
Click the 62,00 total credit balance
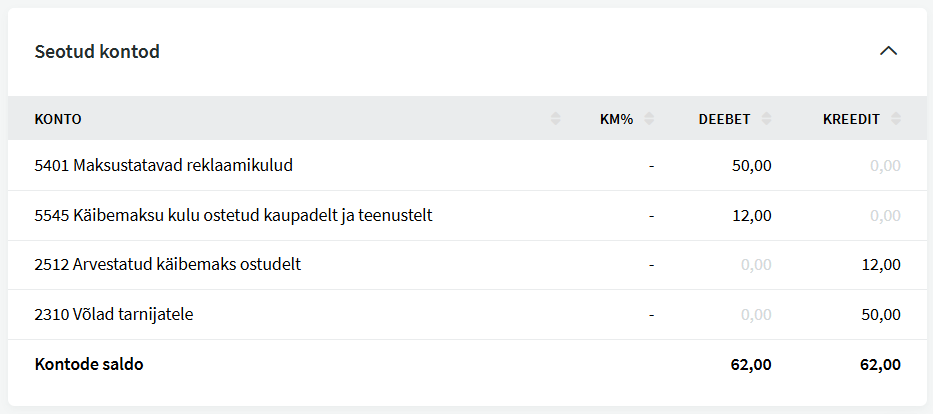click(x=880, y=364)
